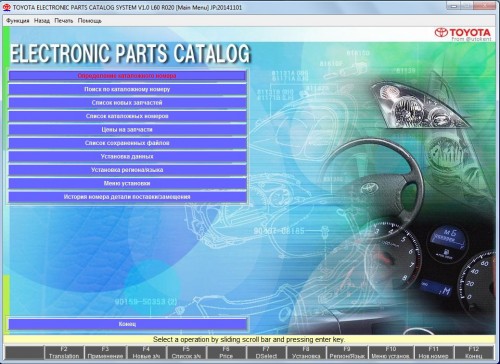This screenshot has height=364, width=500.
Task: Select Определение каталожного номера option
Action: 127,76
